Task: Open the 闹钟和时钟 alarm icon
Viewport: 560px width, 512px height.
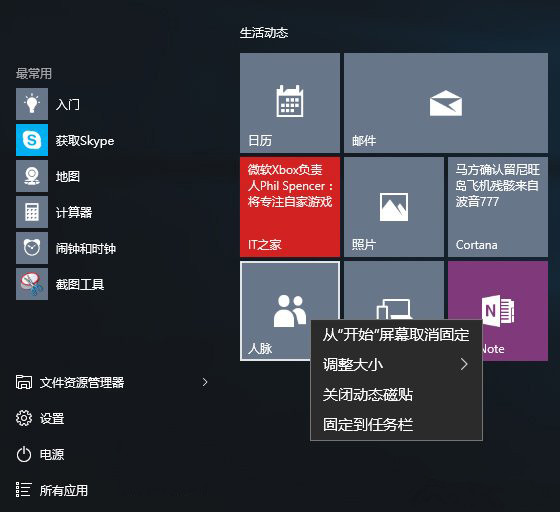Action: coord(32,248)
